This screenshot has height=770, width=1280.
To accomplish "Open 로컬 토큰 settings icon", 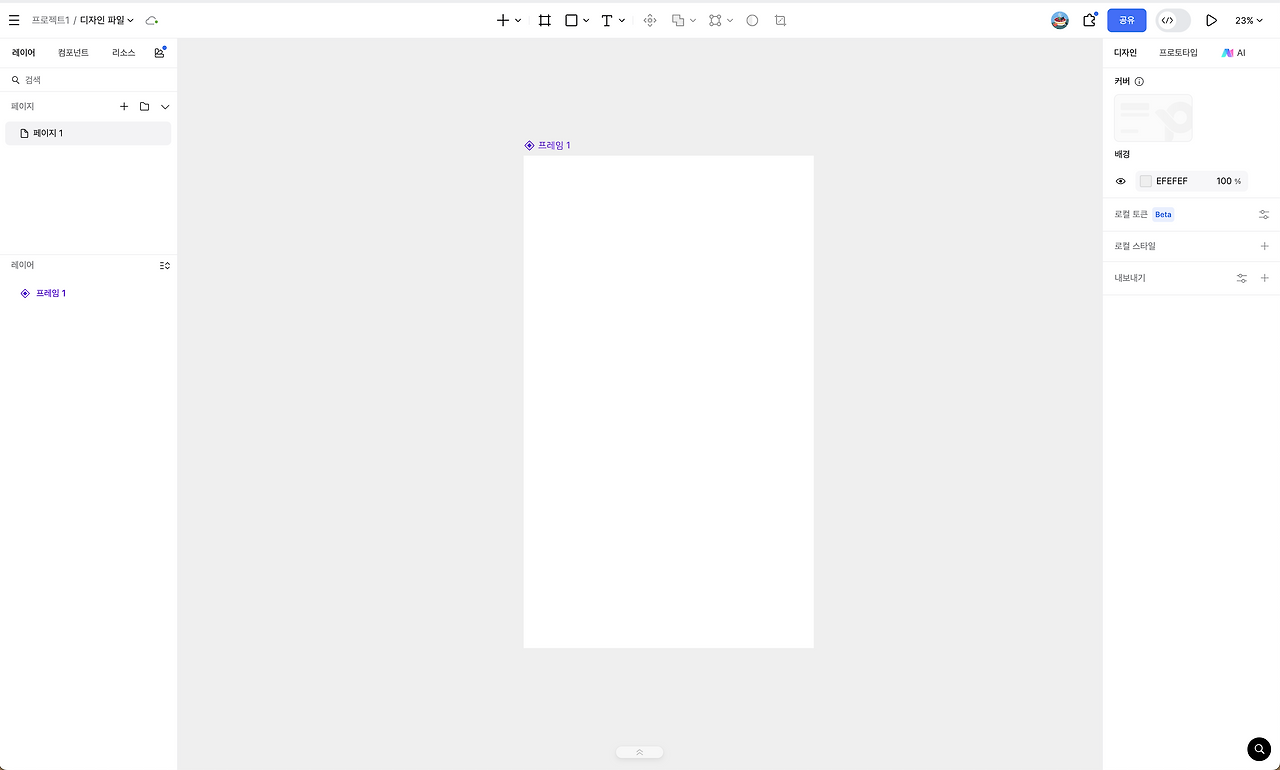I will click(1264, 215).
